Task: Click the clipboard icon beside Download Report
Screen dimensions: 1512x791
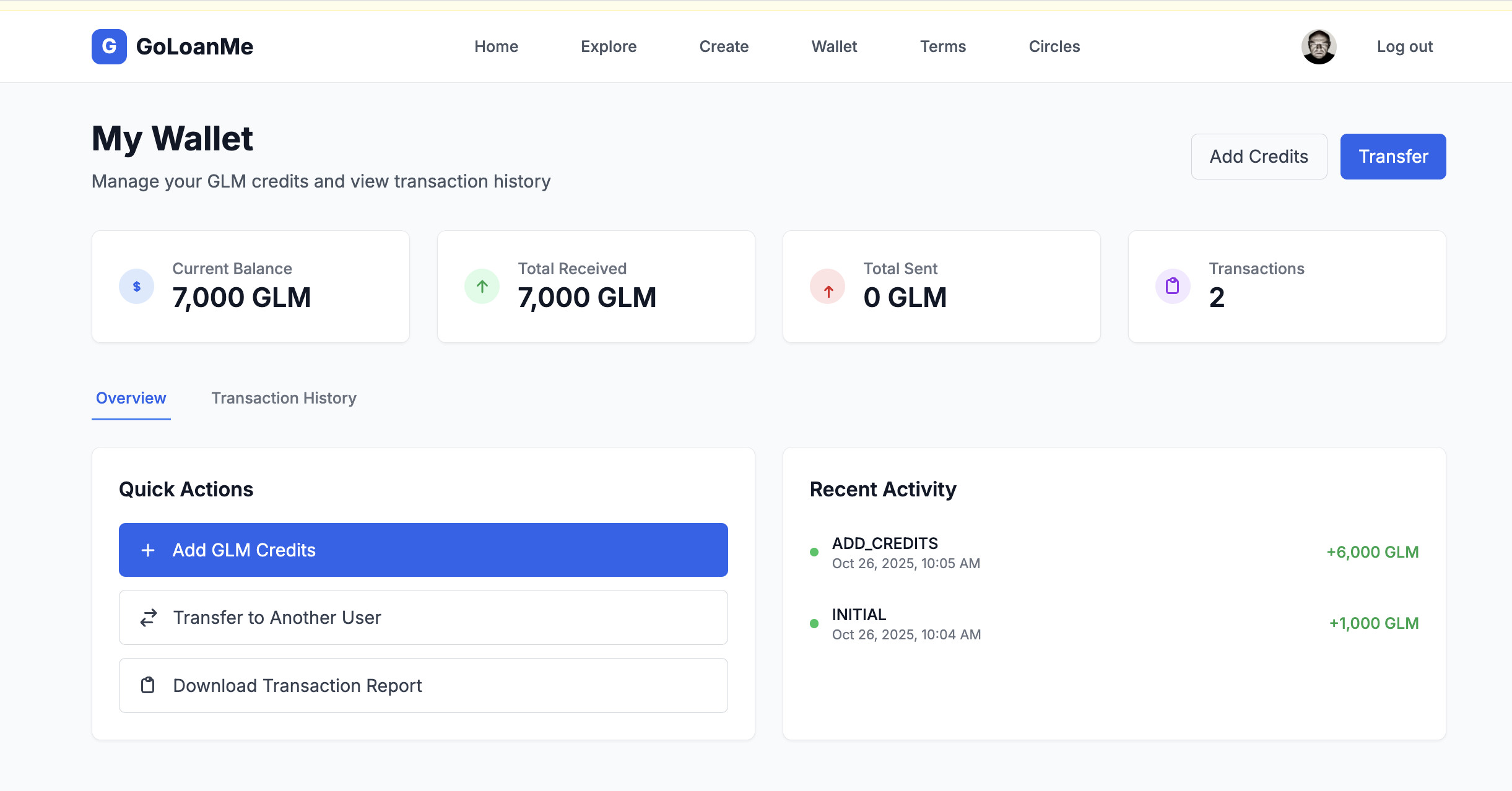Action: coord(148,685)
